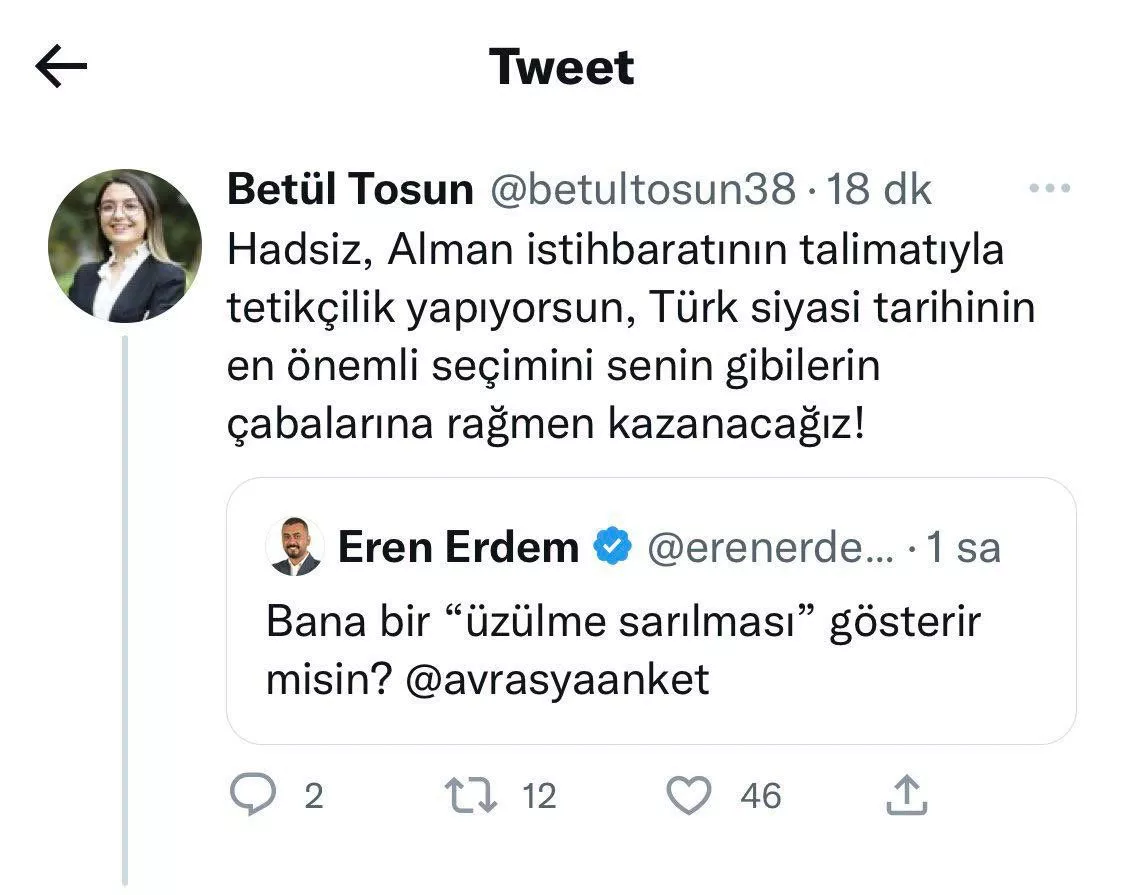Open the three-dot more options menu

(1049, 189)
